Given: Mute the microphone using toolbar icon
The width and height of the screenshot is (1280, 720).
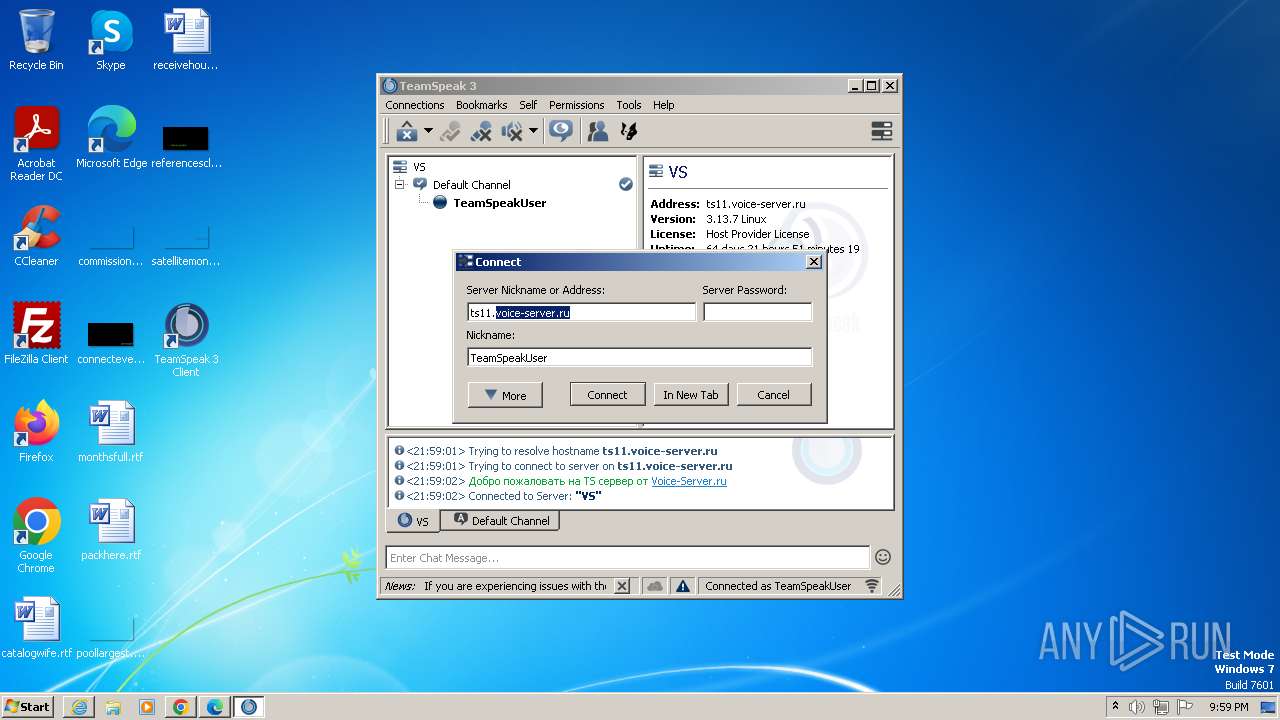Looking at the screenshot, I should coord(481,131).
